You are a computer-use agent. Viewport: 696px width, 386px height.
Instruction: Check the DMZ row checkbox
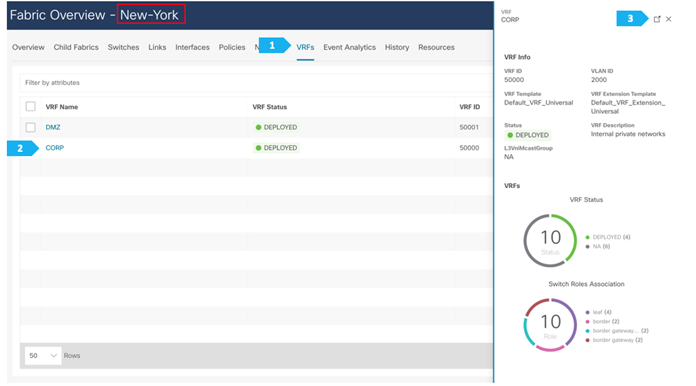(31, 127)
